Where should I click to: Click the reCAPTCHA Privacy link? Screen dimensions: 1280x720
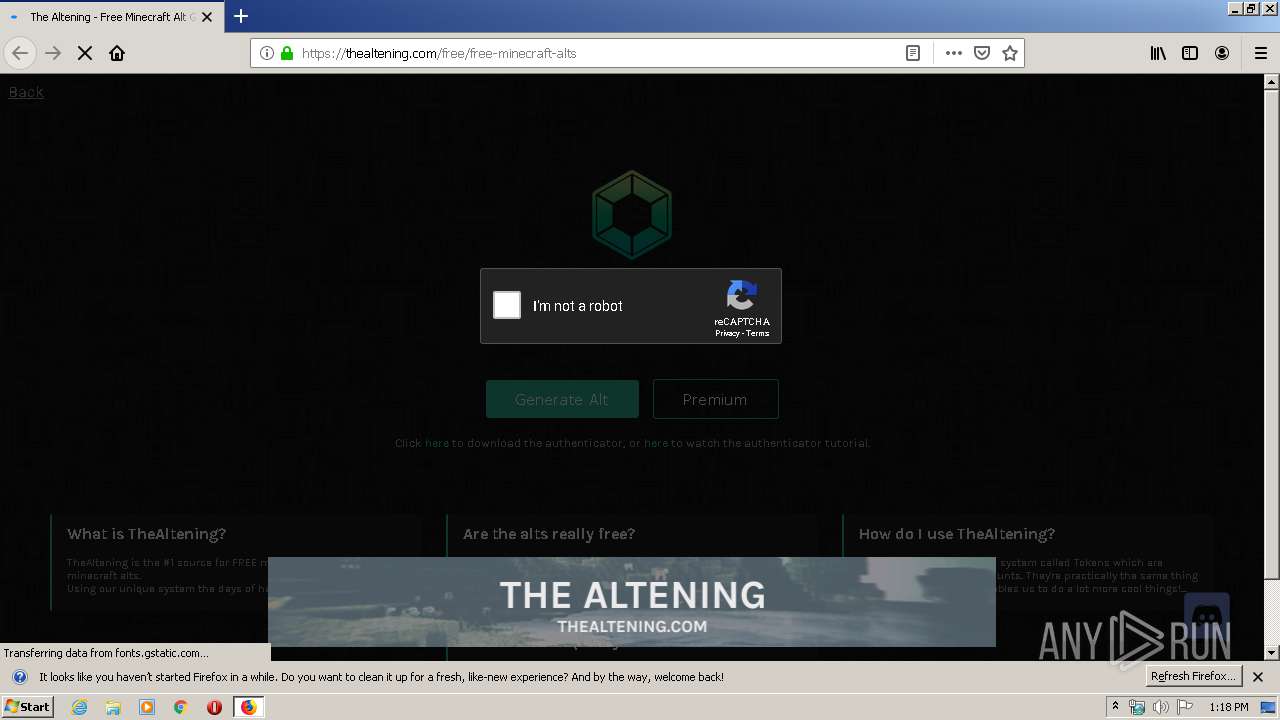click(727, 333)
